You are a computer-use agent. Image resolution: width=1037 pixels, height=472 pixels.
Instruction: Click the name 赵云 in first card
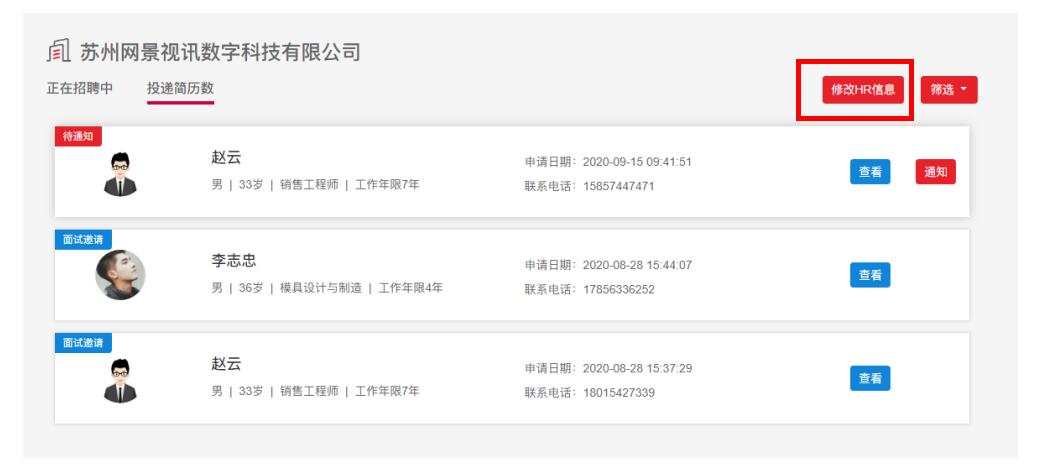[226, 158]
